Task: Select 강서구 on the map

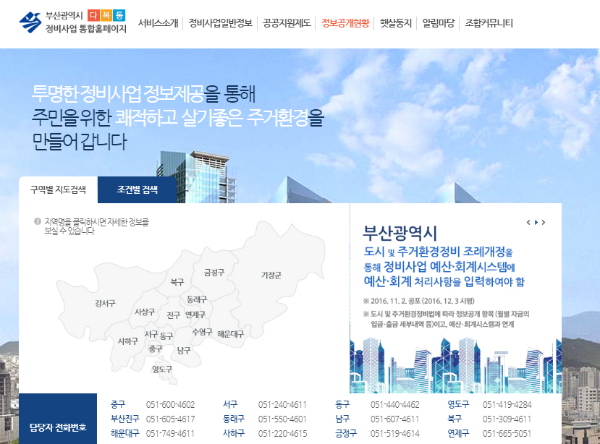Action: click(105, 304)
